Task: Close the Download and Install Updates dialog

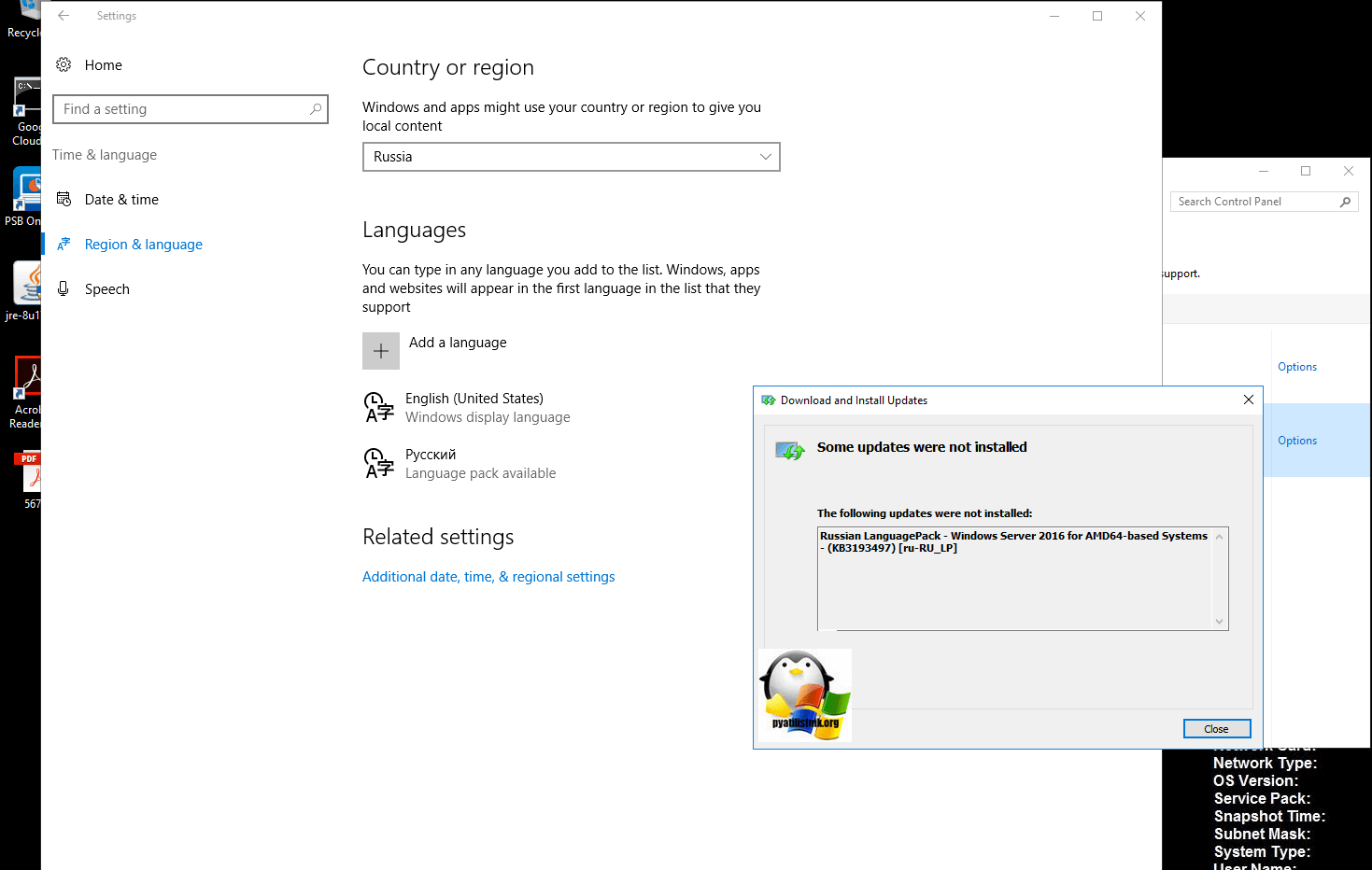Action: tap(1216, 729)
